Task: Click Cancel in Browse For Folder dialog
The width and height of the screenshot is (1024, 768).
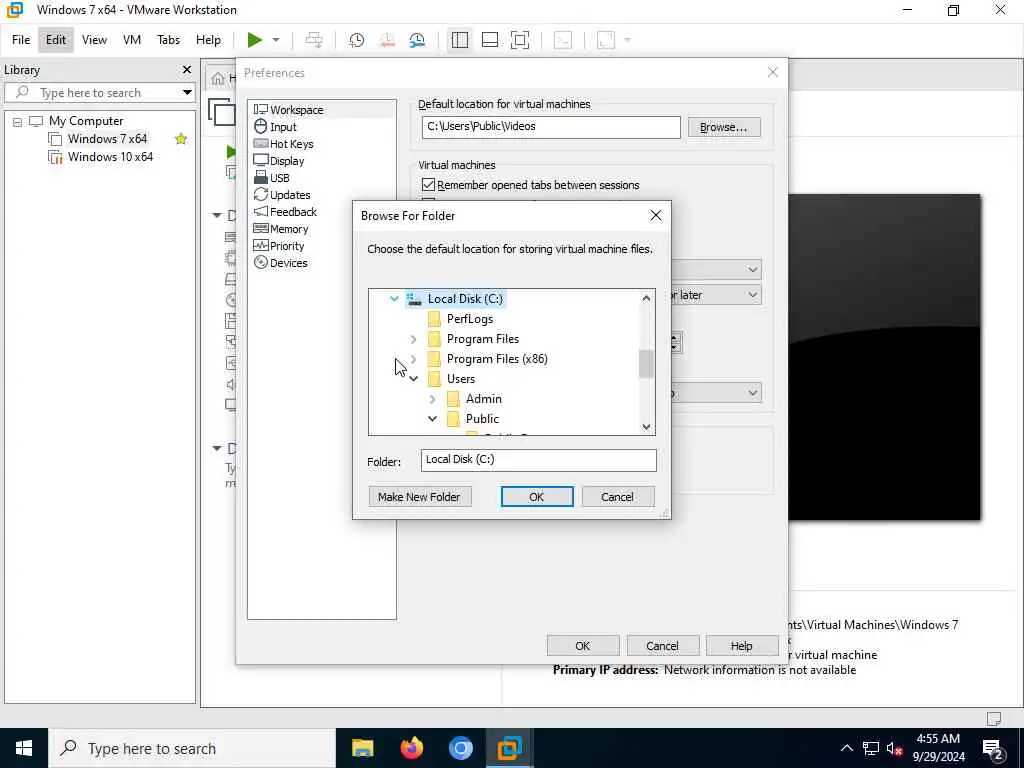Action: [617, 496]
